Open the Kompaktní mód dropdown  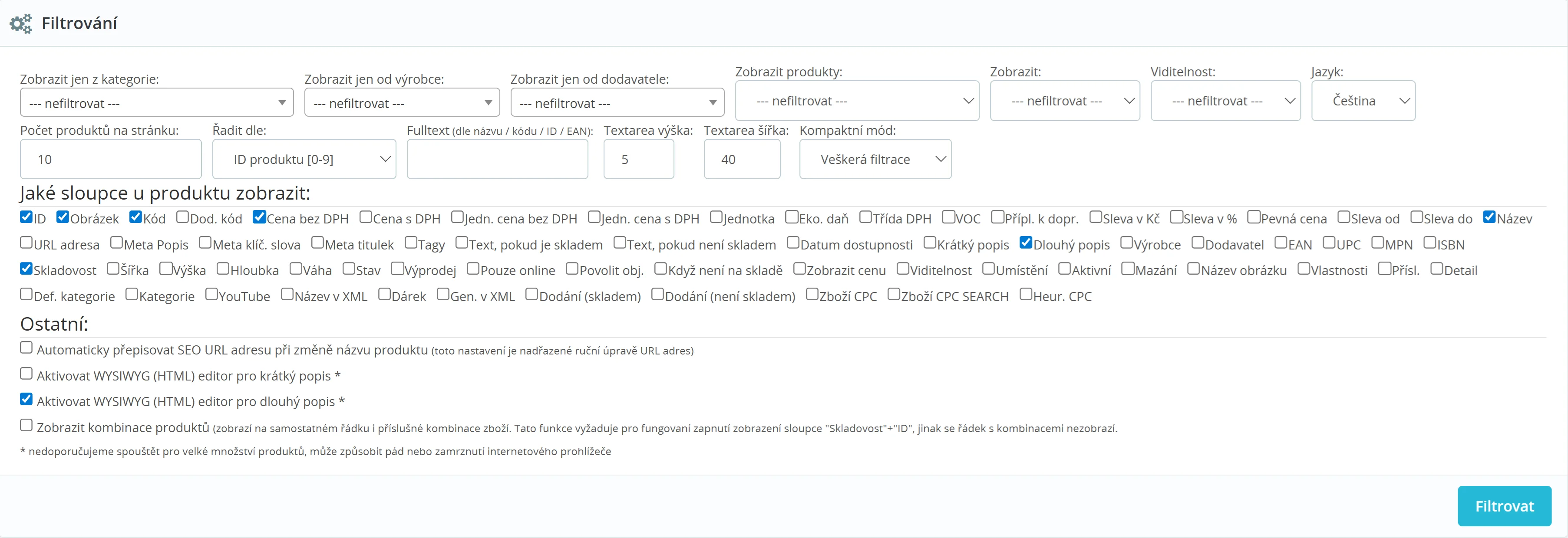tap(875, 159)
